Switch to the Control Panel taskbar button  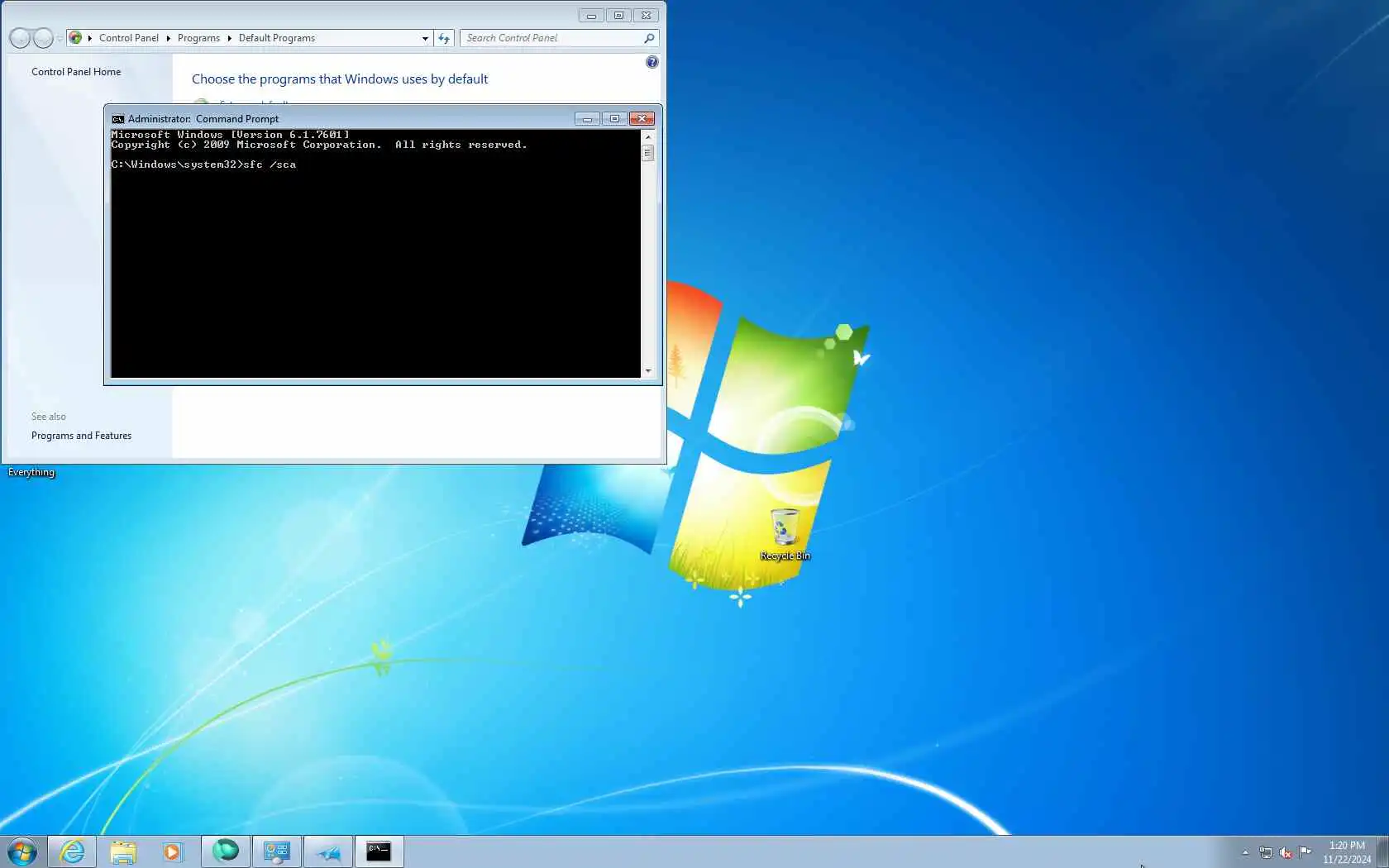coord(277,851)
